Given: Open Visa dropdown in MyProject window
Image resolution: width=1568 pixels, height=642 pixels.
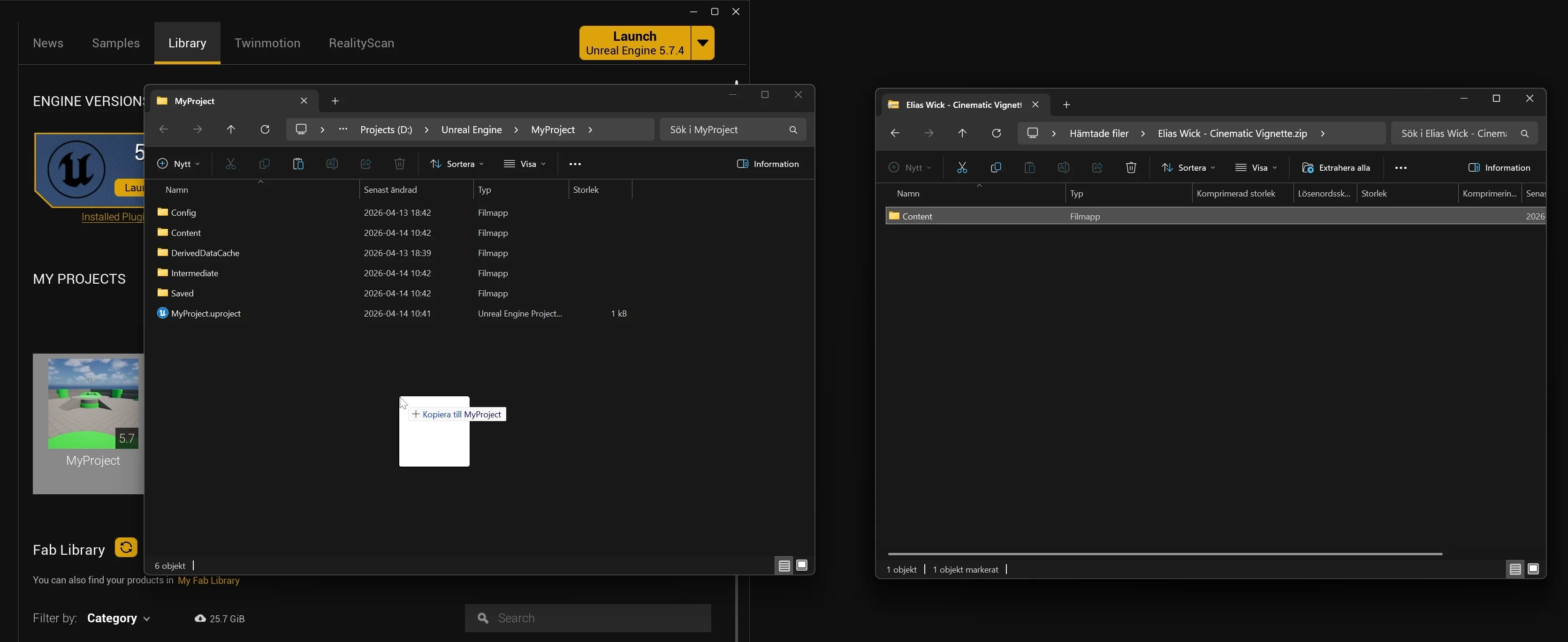Looking at the screenshot, I should pos(525,164).
